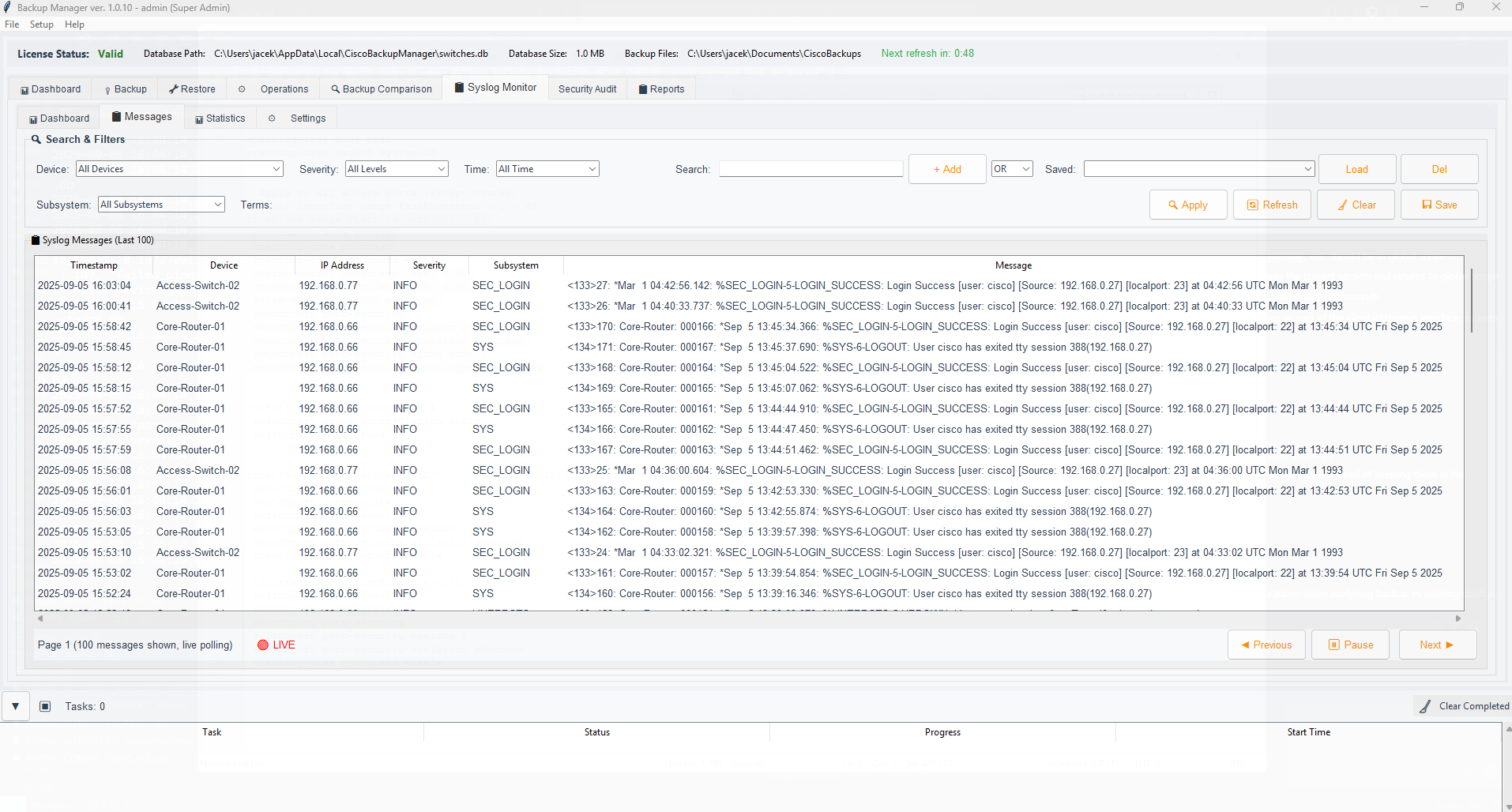Screen dimensions: 1512x812
Task: Select the 2025-09-05 15:53:10 row
Action: [749, 552]
